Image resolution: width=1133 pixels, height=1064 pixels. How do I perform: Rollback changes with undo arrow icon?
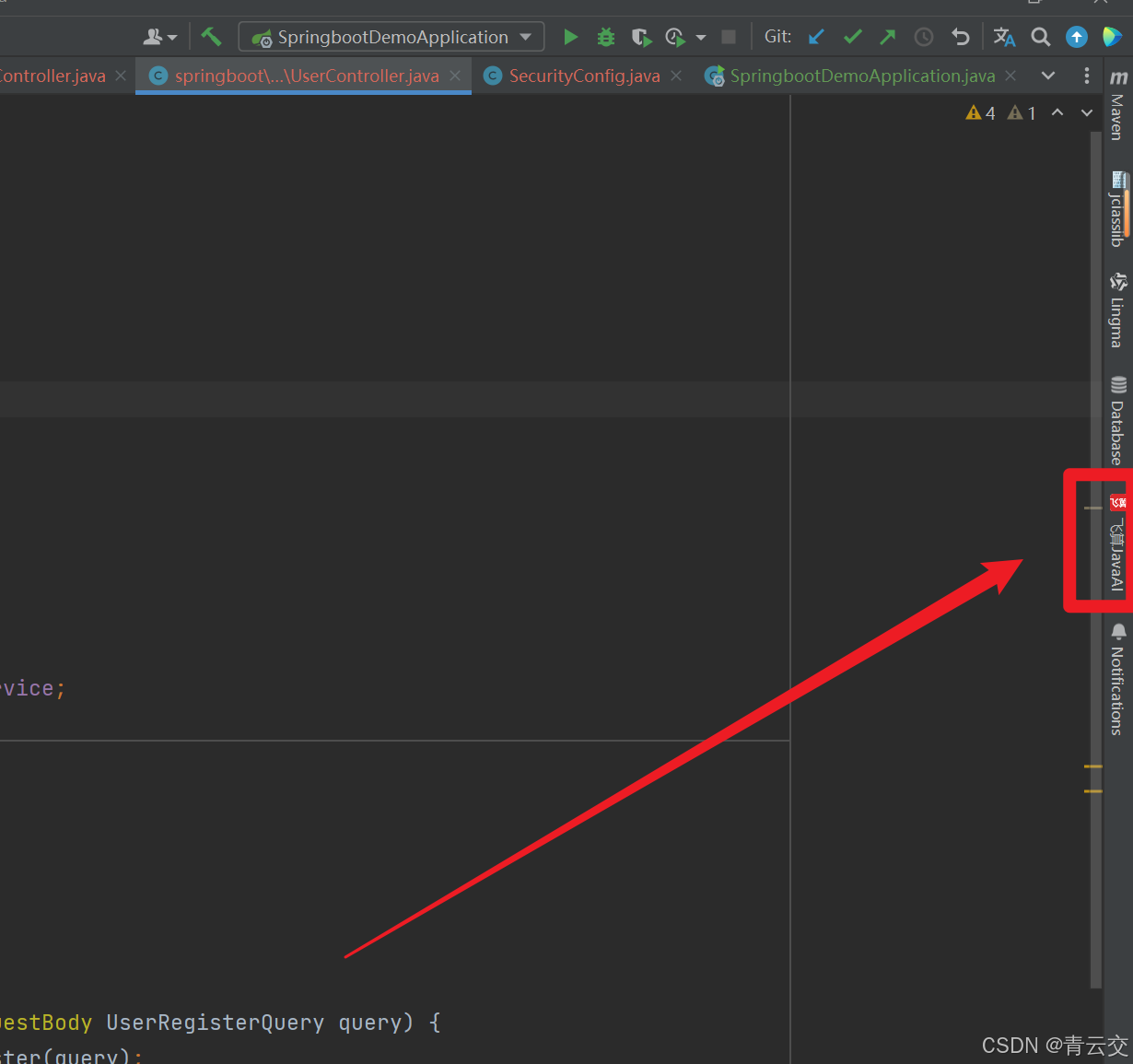click(961, 37)
